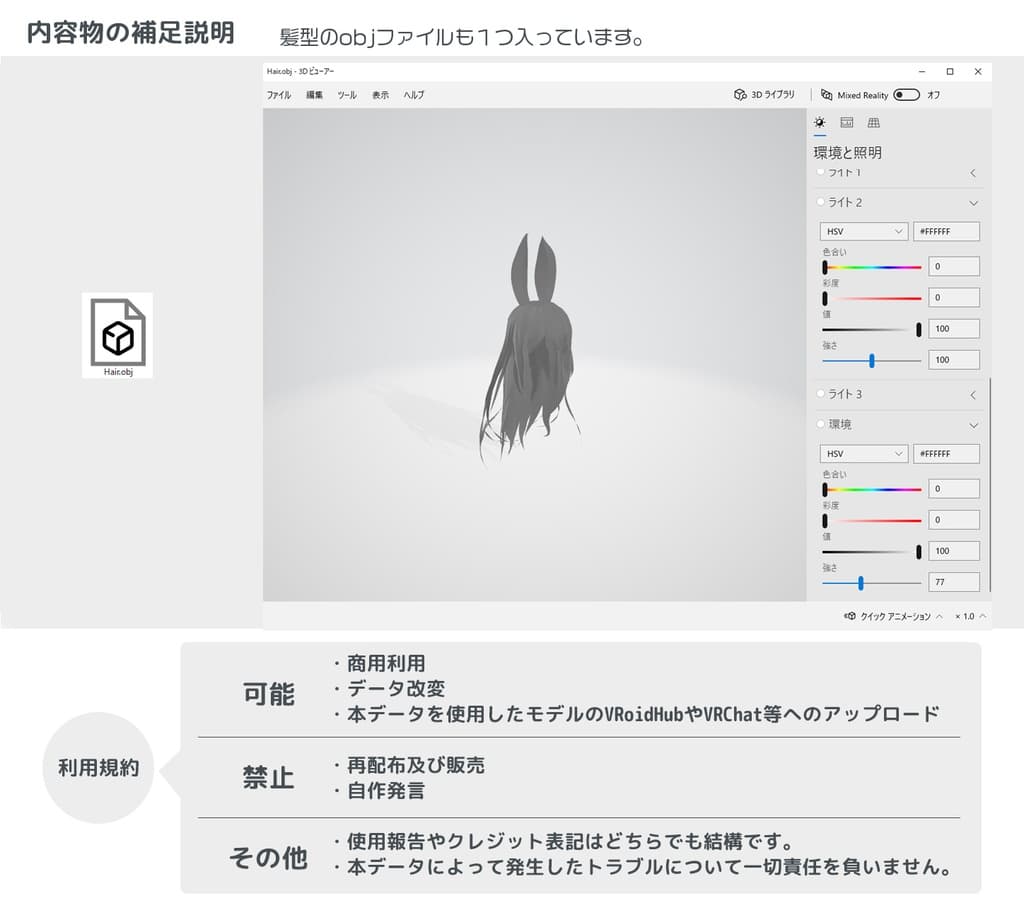Open the environment and lighting sun icon

[820, 122]
